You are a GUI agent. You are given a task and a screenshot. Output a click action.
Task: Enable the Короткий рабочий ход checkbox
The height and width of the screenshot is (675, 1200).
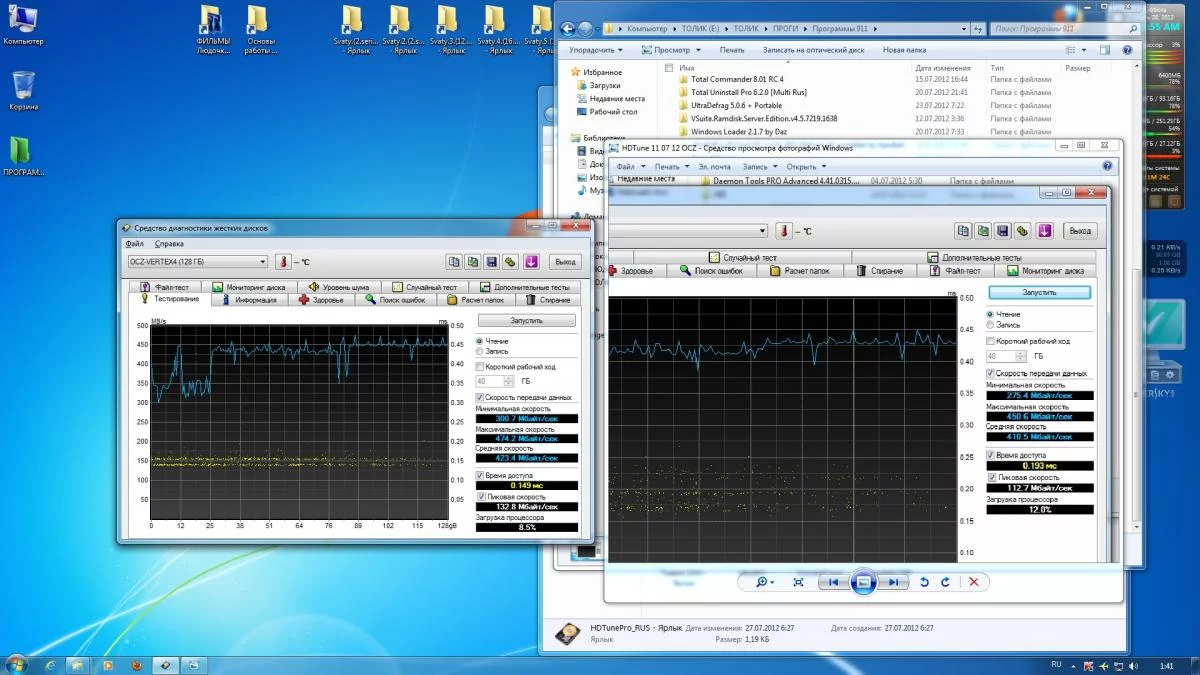pos(480,367)
